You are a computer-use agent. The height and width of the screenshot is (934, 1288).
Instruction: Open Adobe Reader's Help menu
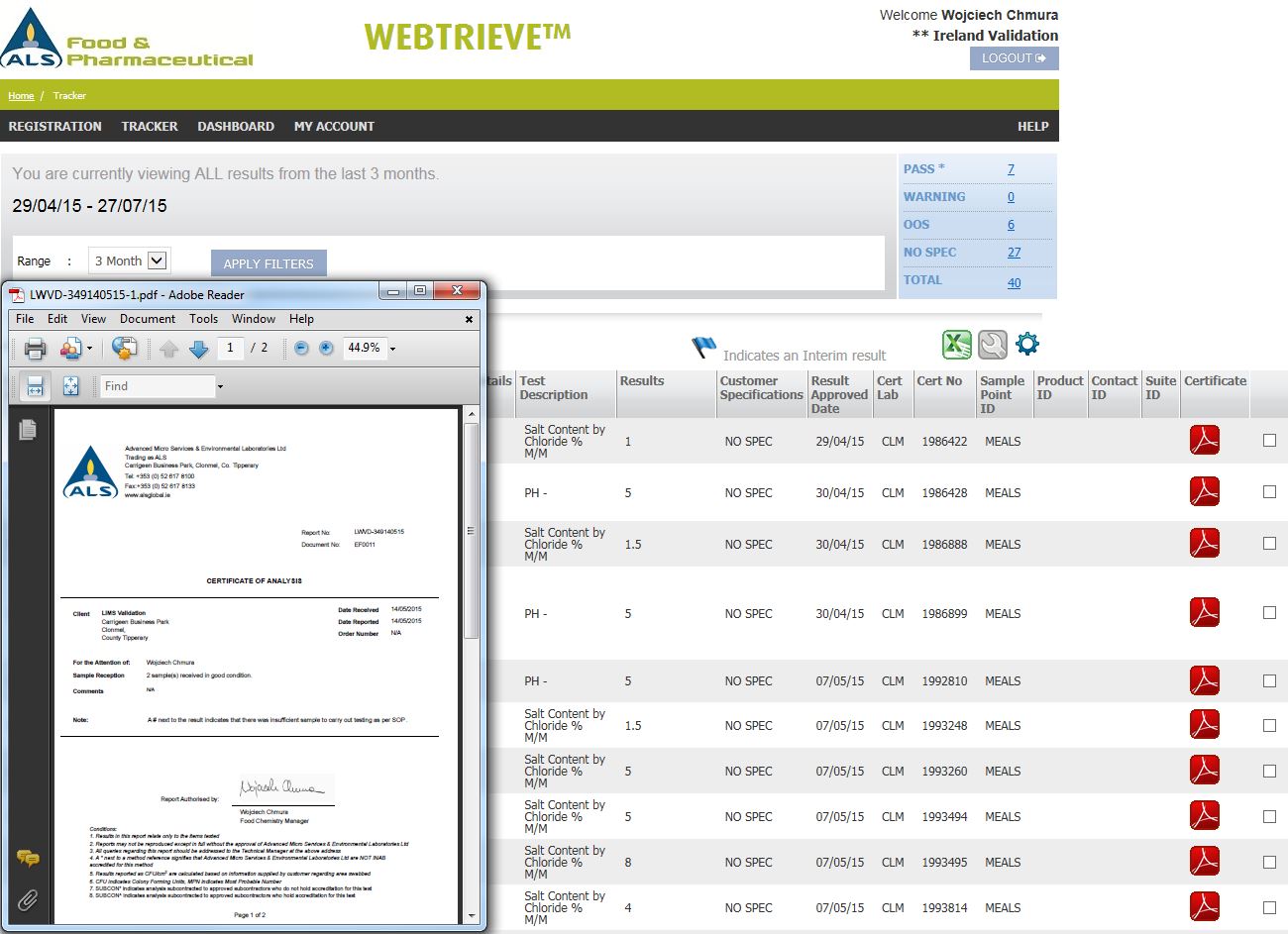click(301, 319)
